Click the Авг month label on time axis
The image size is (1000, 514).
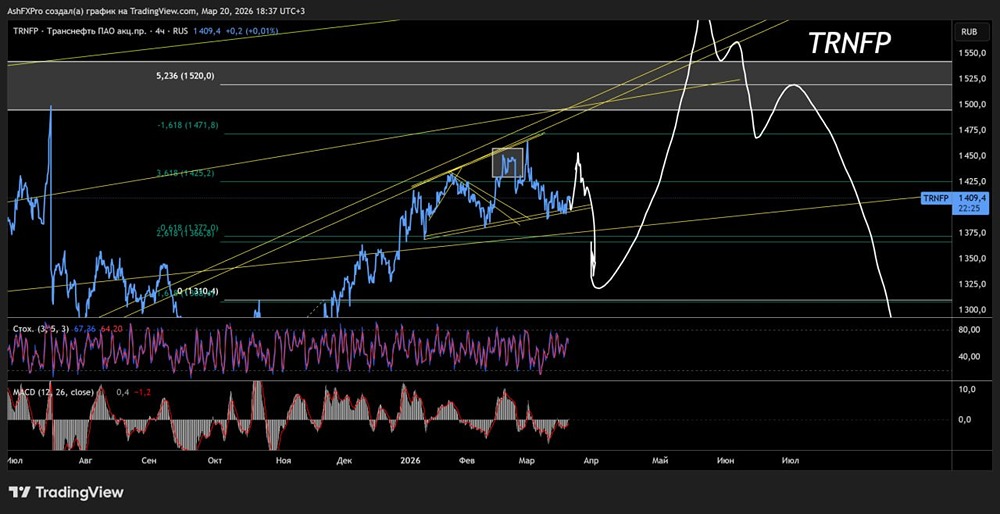point(85,459)
